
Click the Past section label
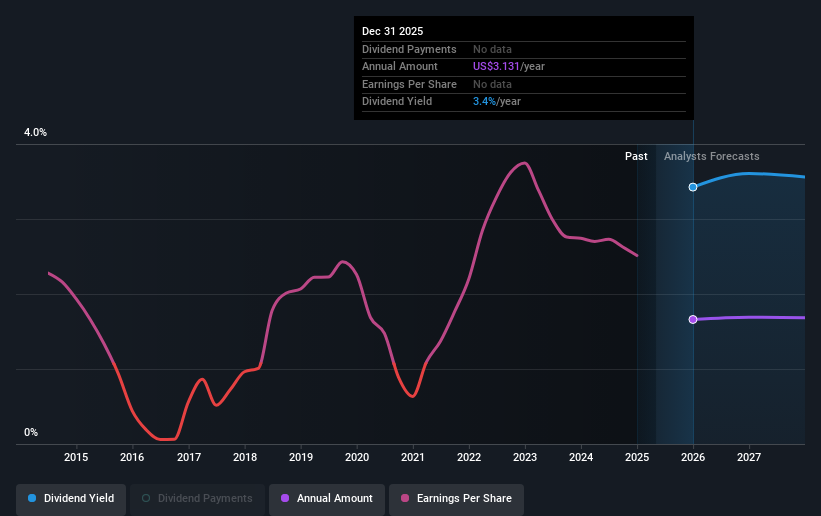click(x=636, y=156)
